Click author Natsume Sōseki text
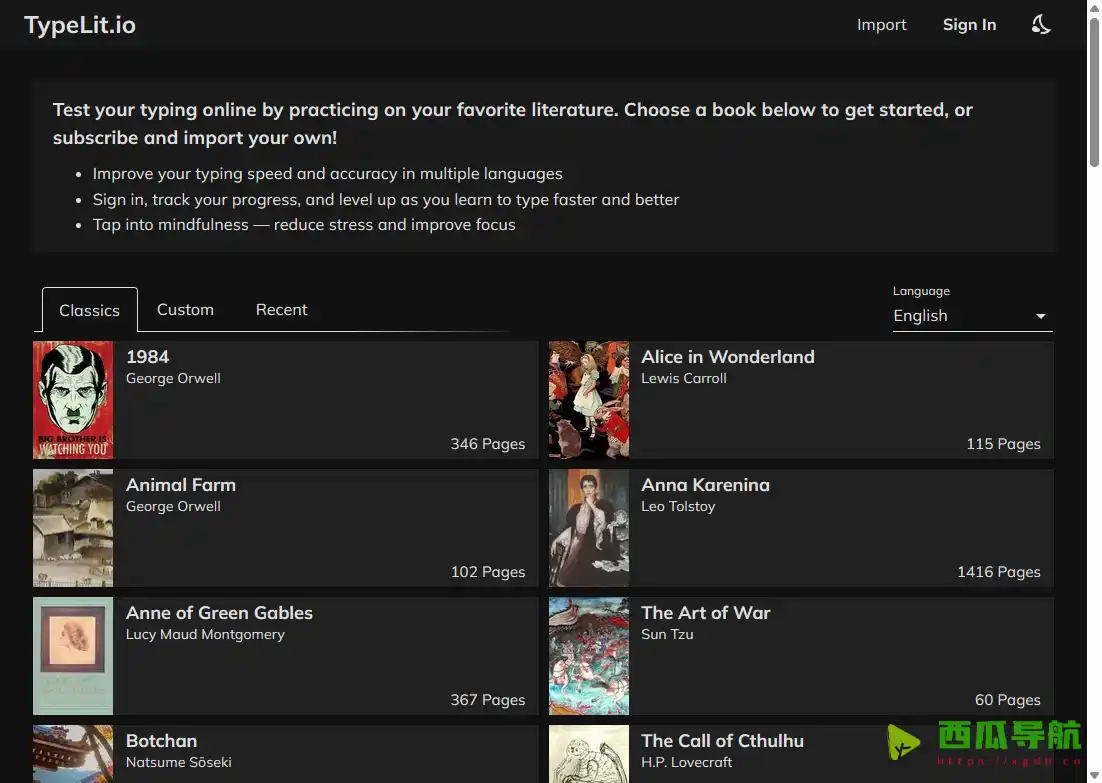This screenshot has height=783, width=1102. point(179,762)
